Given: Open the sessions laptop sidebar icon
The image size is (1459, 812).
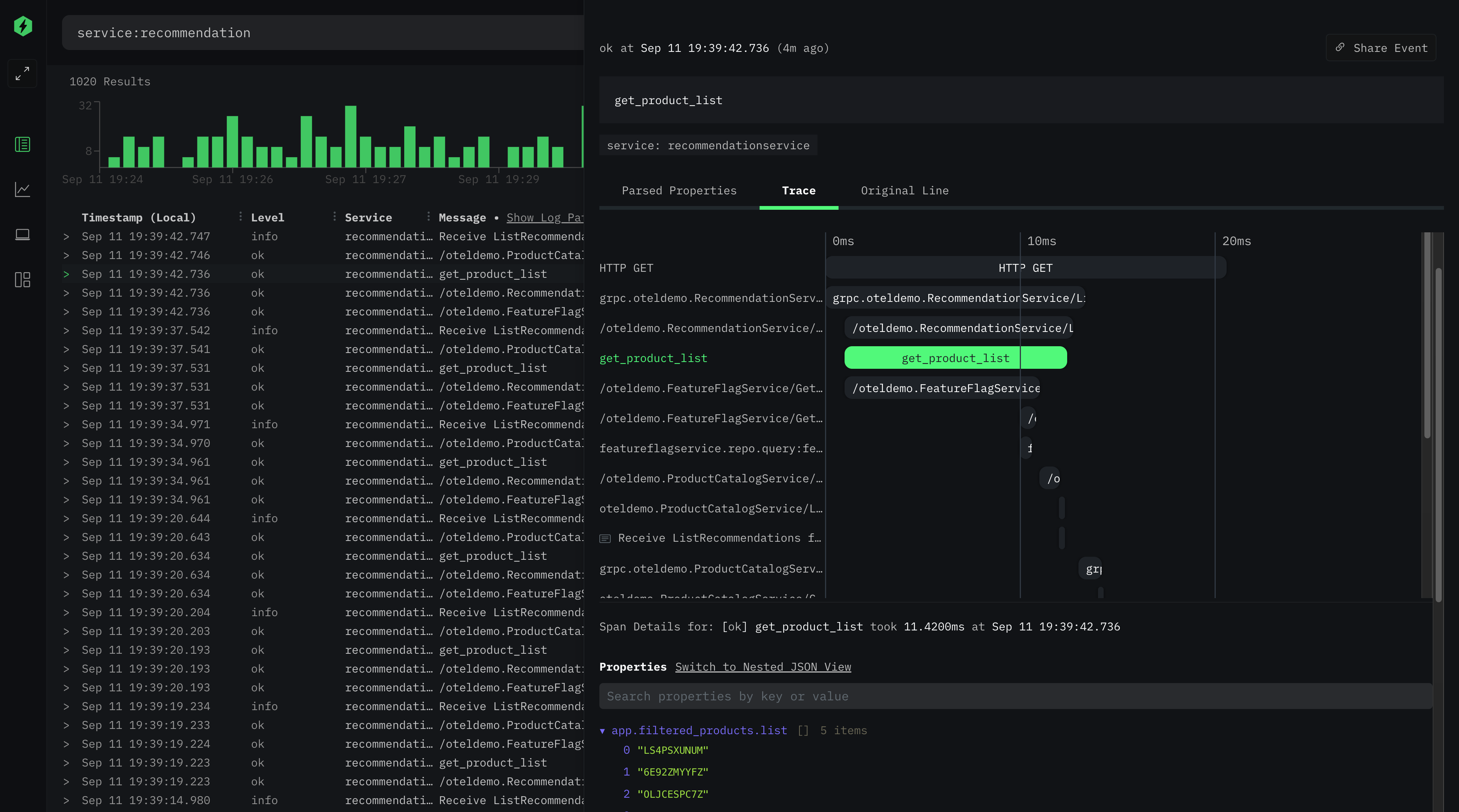Looking at the screenshot, I should 23,235.
